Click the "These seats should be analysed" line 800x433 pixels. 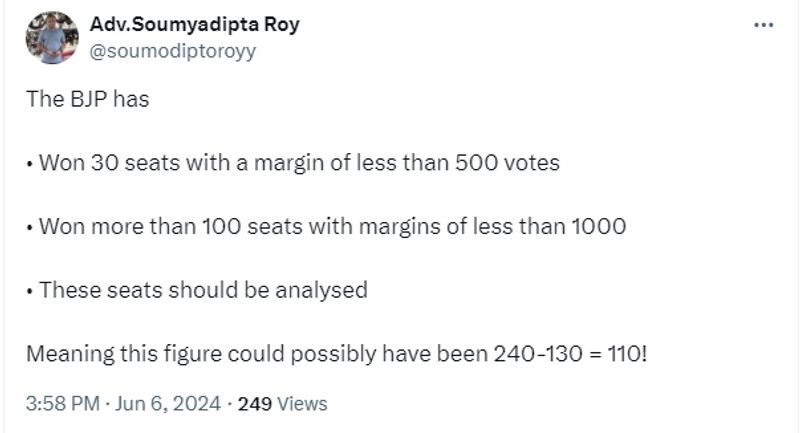point(200,290)
